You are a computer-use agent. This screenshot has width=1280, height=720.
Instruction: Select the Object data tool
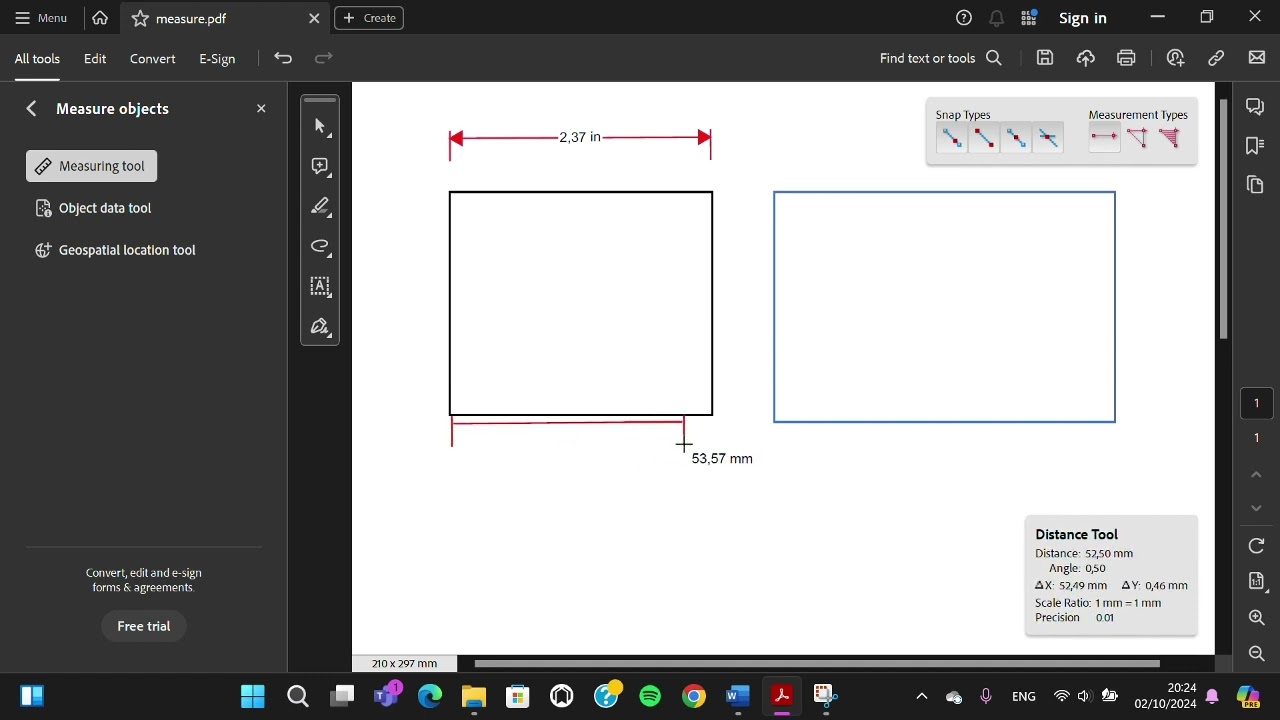click(93, 208)
